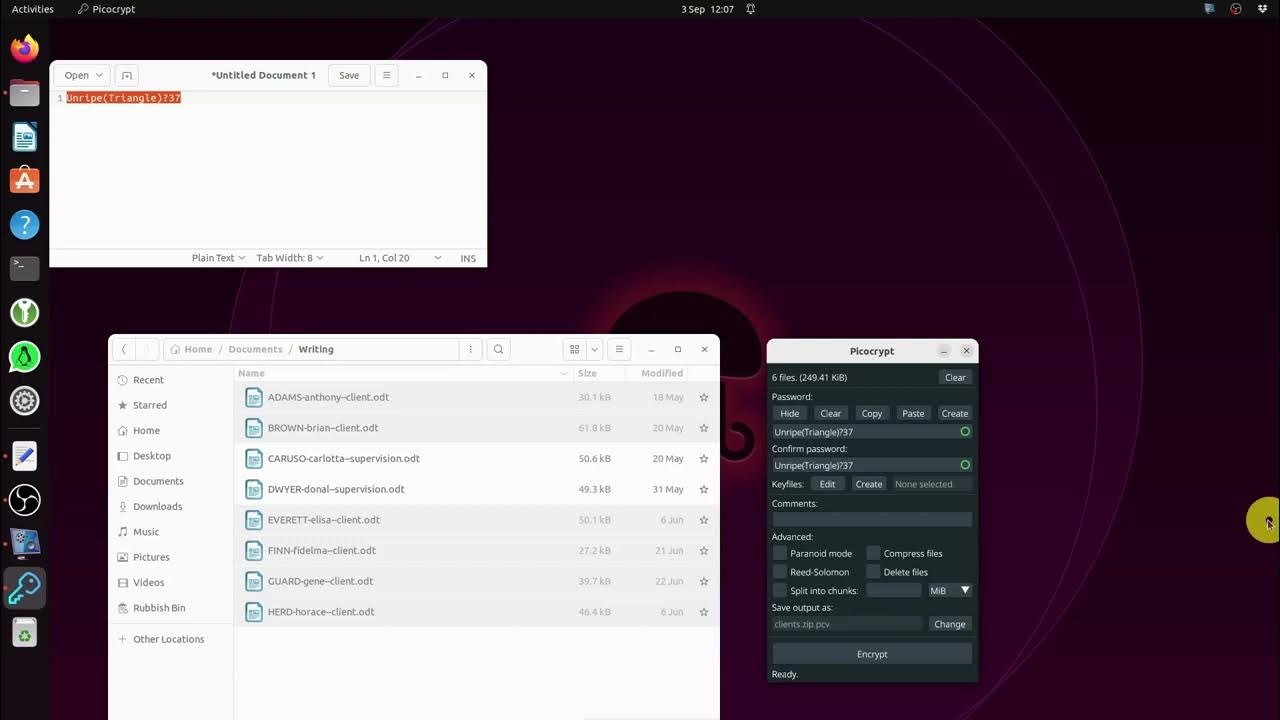Star the HERD-horace--client.odt file
Screen dimensions: 1280x720
(704, 612)
